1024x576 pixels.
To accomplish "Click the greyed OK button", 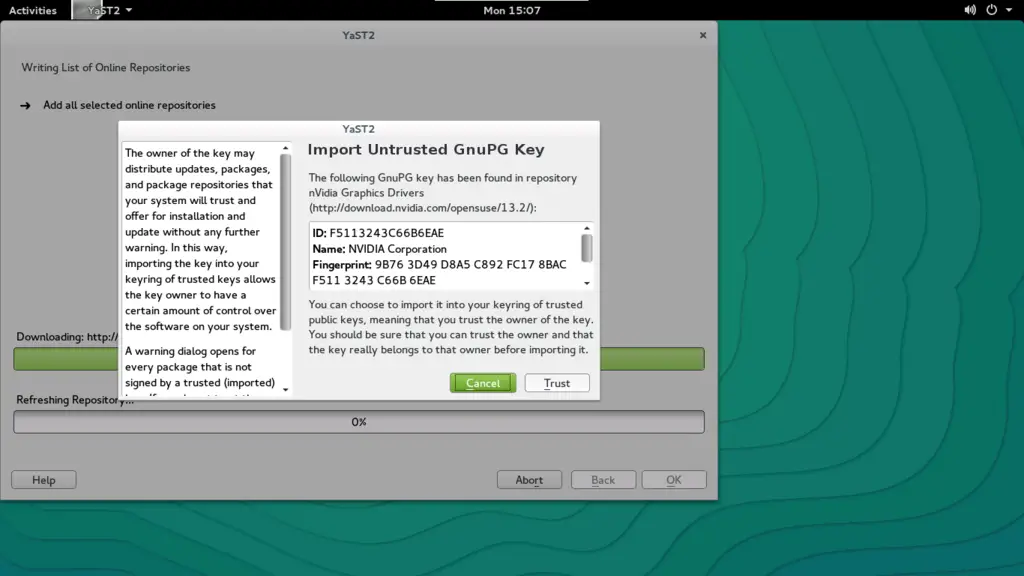I will tap(673, 480).
